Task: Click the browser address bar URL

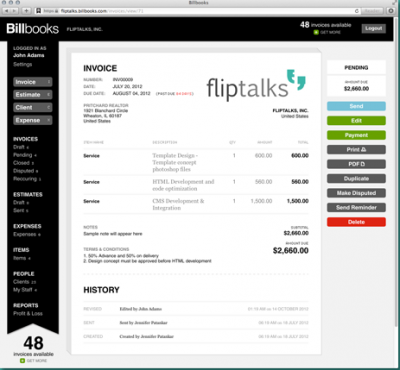Action: point(102,11)
